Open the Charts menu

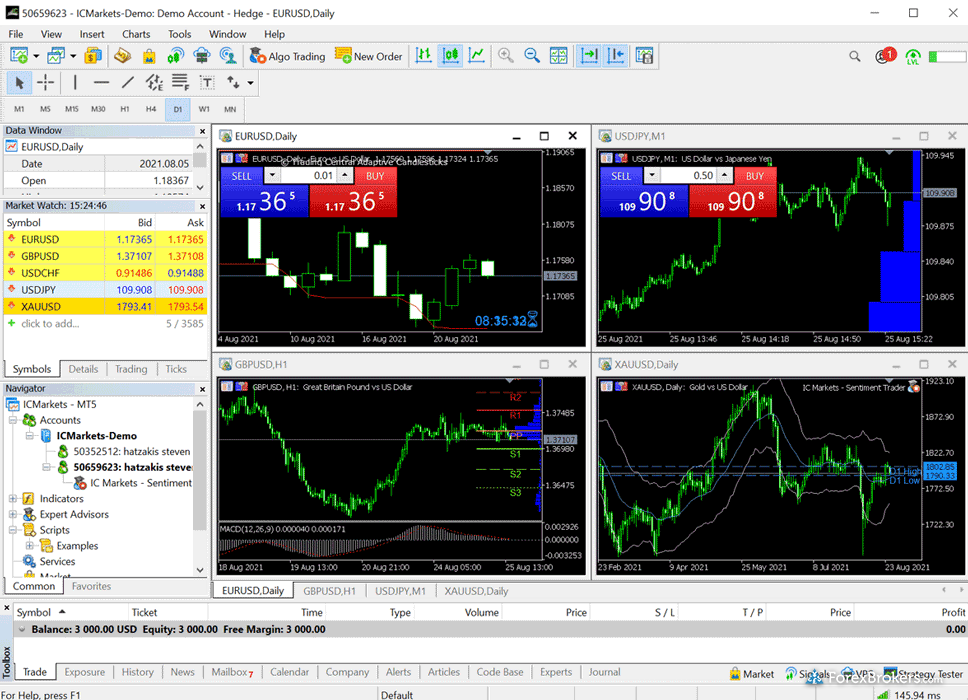[135, 33]
